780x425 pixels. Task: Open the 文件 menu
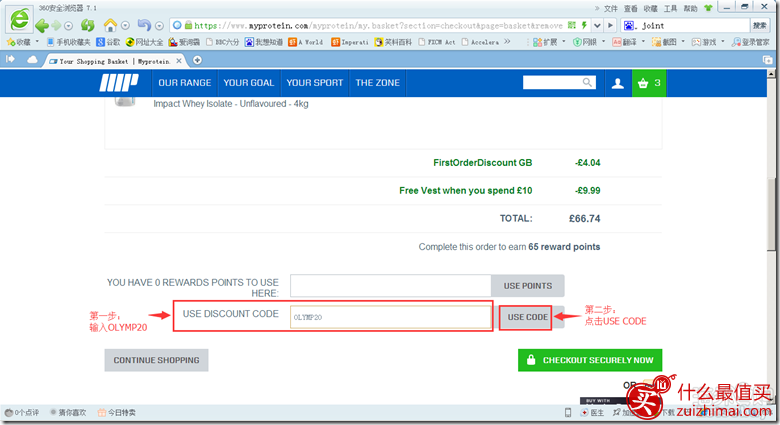610,8
